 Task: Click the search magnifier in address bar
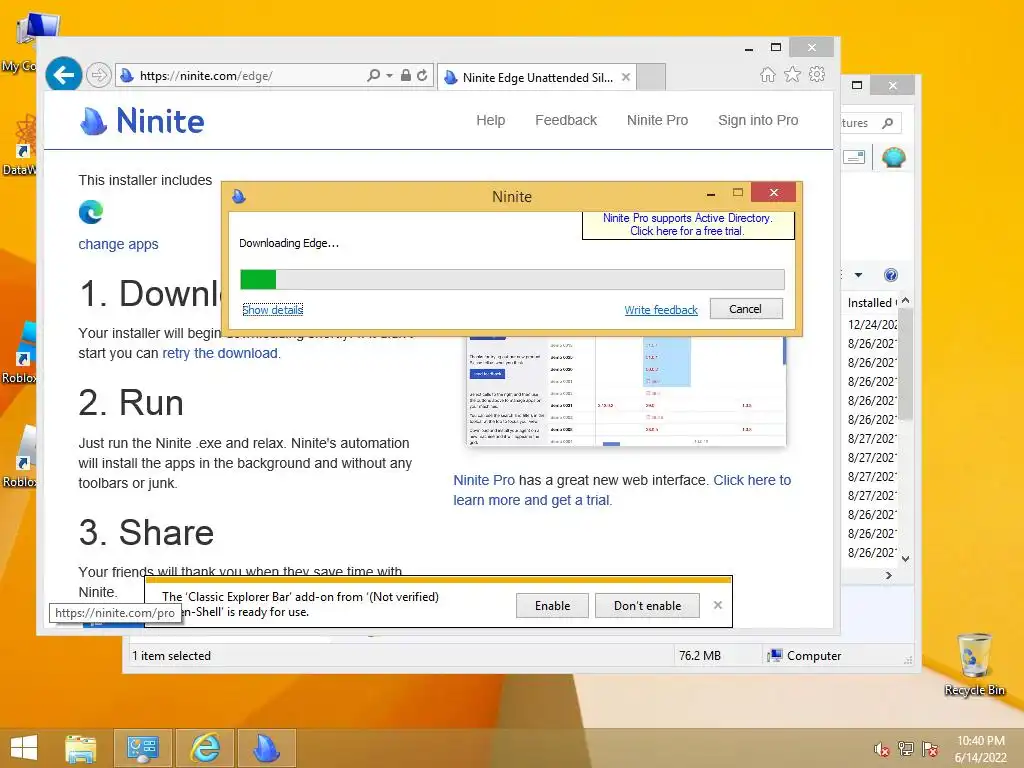click(x=374, y=75)
